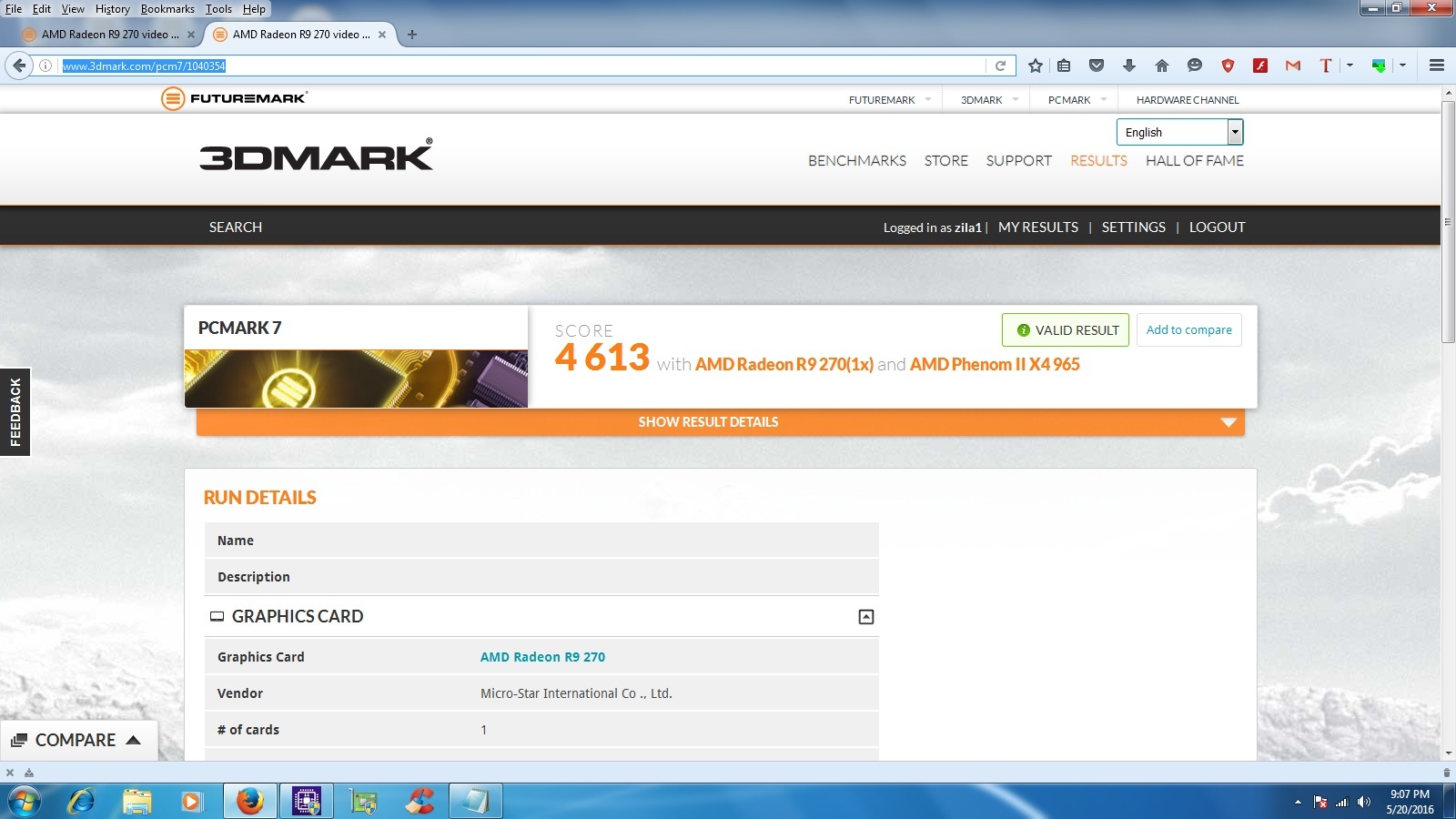Open Windows Media Player from the taskbar

pyautogui.click(x=191, y=802)
